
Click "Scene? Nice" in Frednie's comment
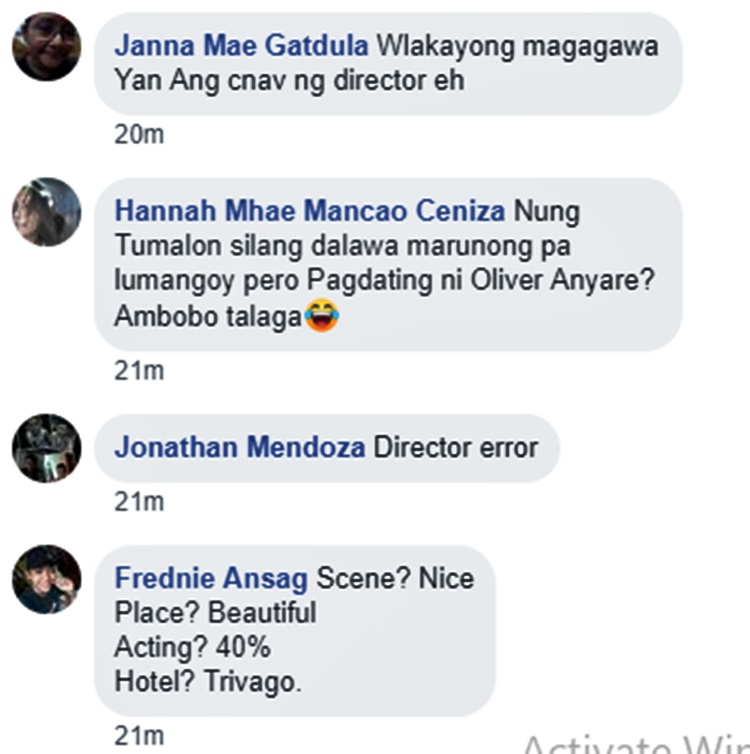pos(395,578)
